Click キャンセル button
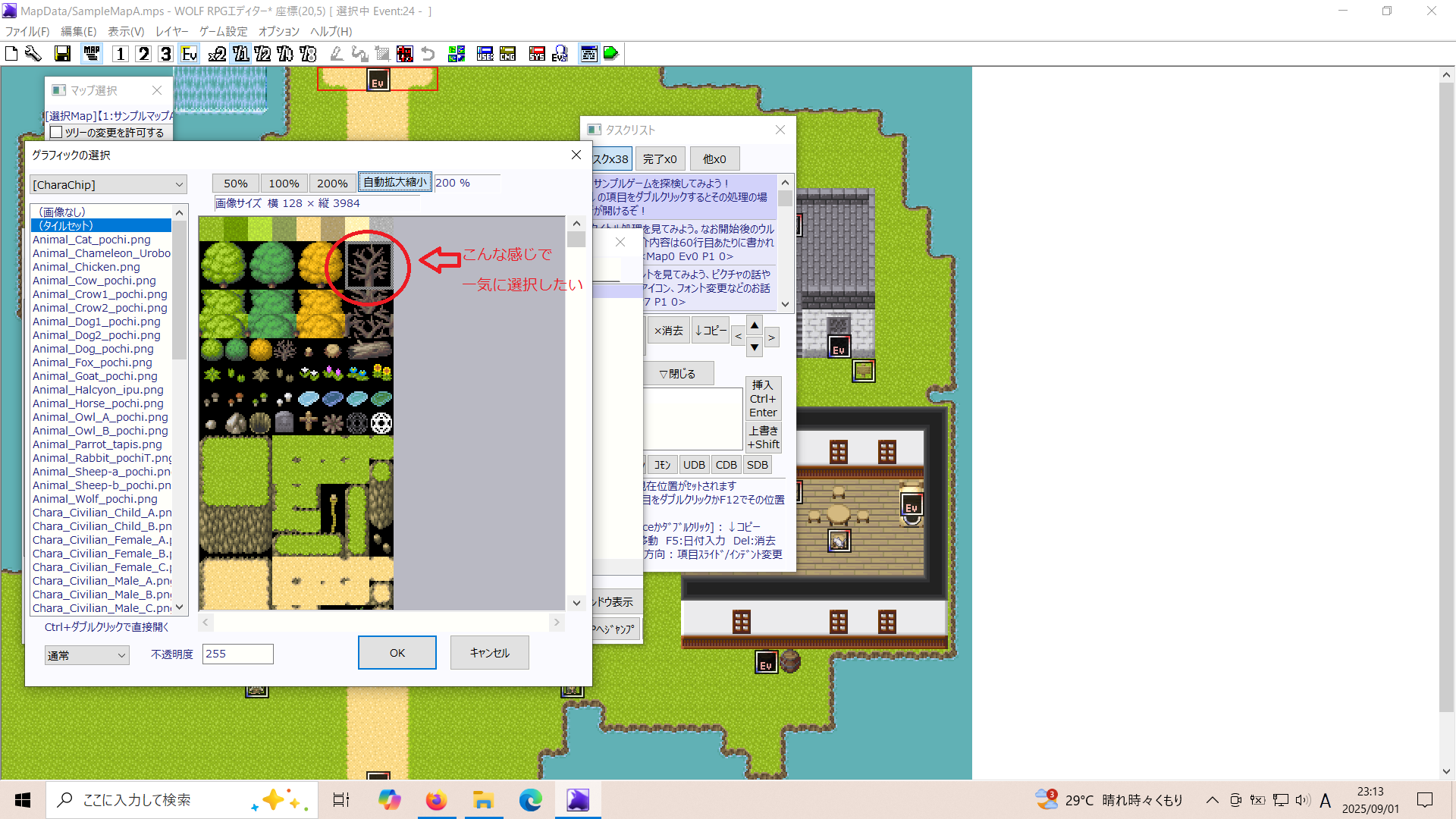Viewport: 1456px width, 819px height. coord(489,653)
